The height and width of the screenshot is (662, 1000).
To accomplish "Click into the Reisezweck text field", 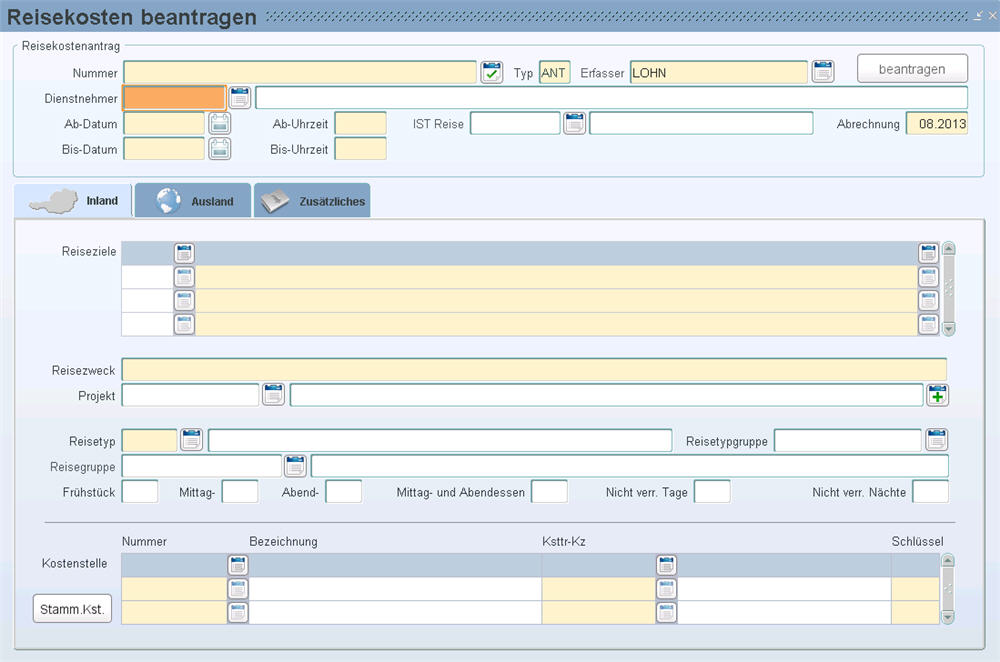I will (533, 371).
